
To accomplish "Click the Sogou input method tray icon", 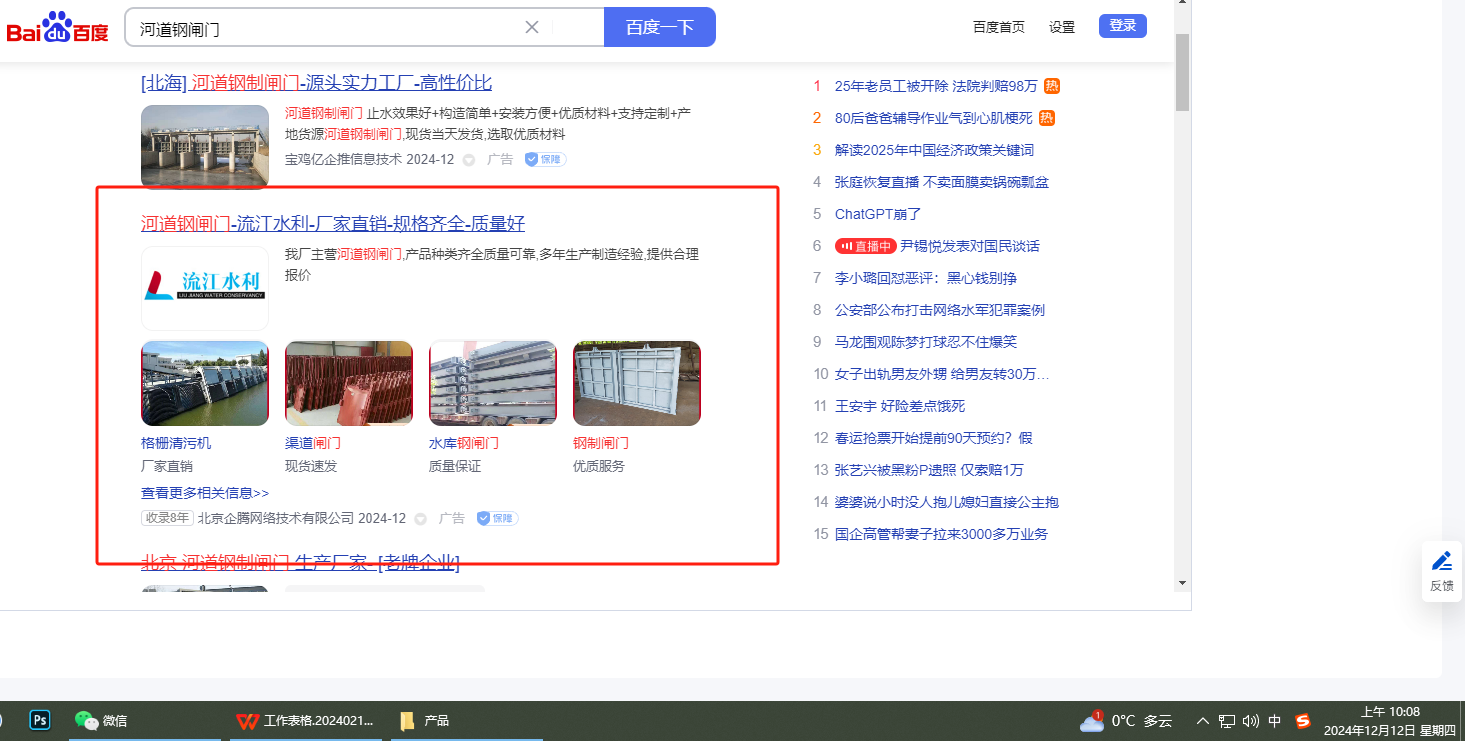I will [x=1303, y=720].
